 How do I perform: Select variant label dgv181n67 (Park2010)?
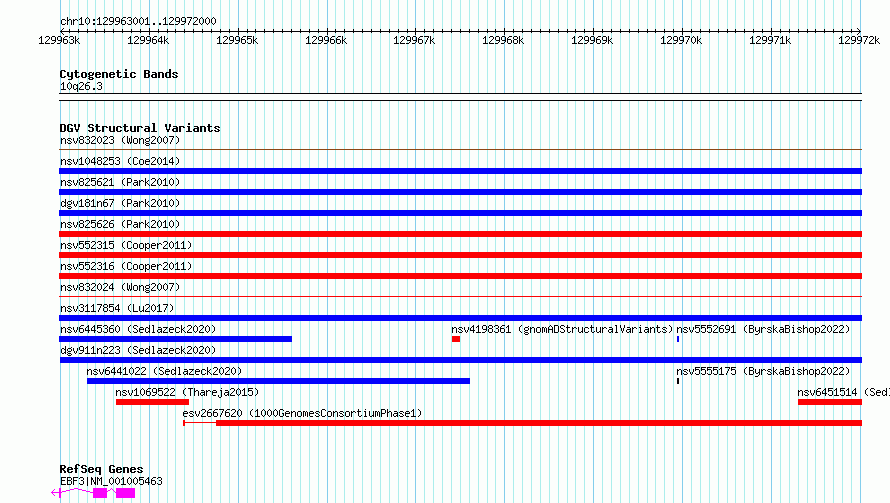(120, 203)
